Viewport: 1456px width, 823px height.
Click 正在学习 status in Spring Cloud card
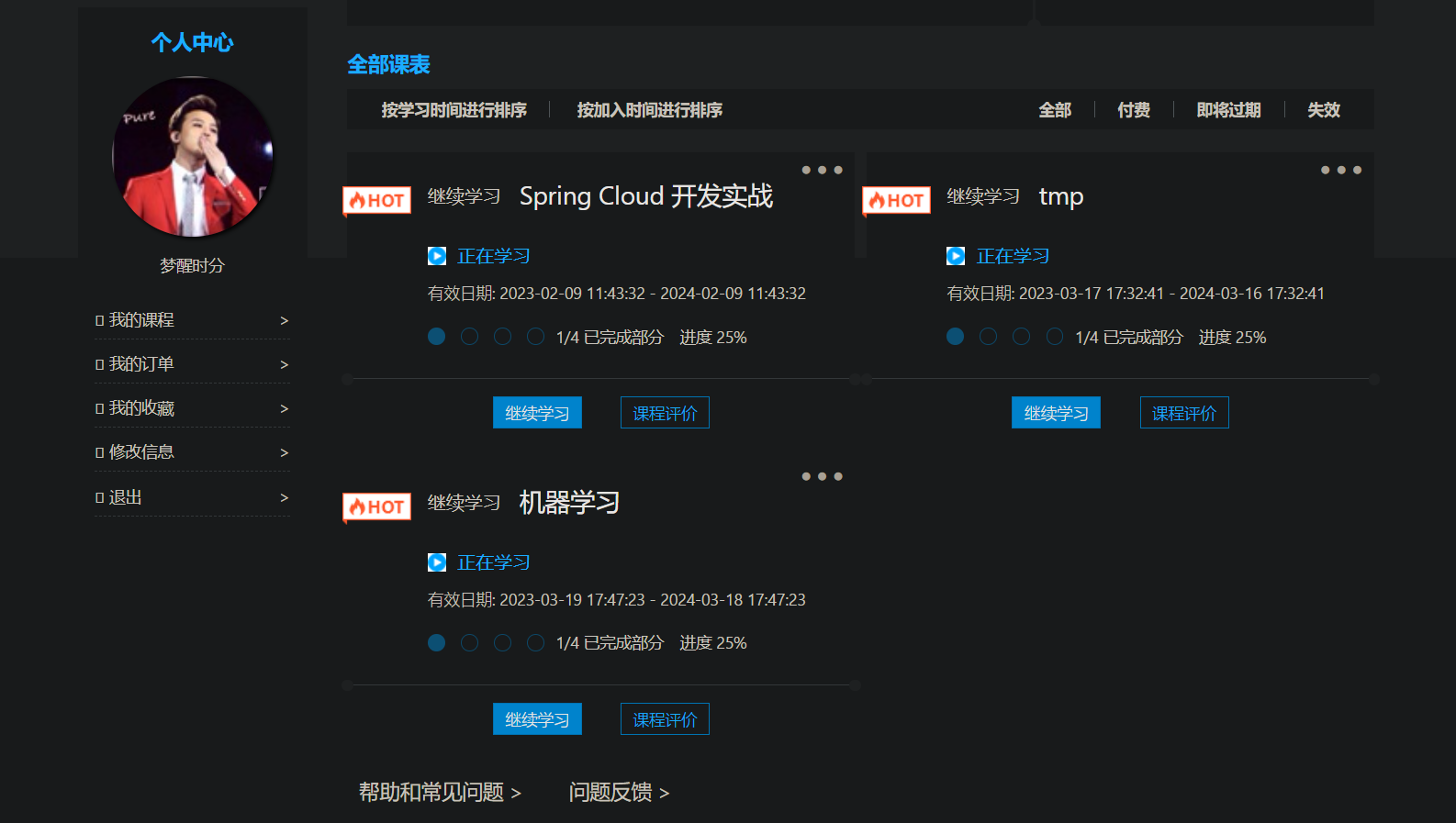coord(494,256)
